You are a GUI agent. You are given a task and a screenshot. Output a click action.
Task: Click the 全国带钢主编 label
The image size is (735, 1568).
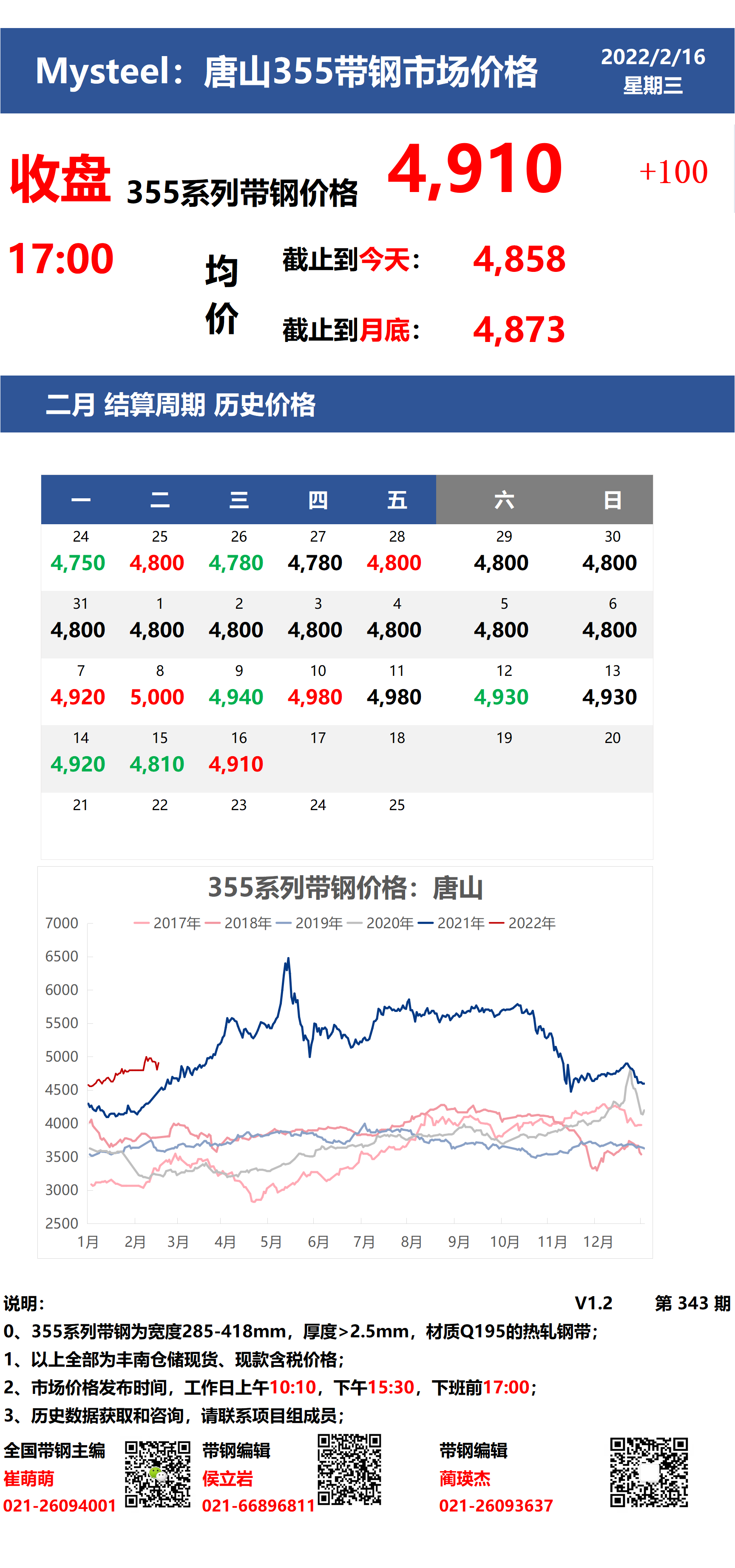click(54, 1450)
